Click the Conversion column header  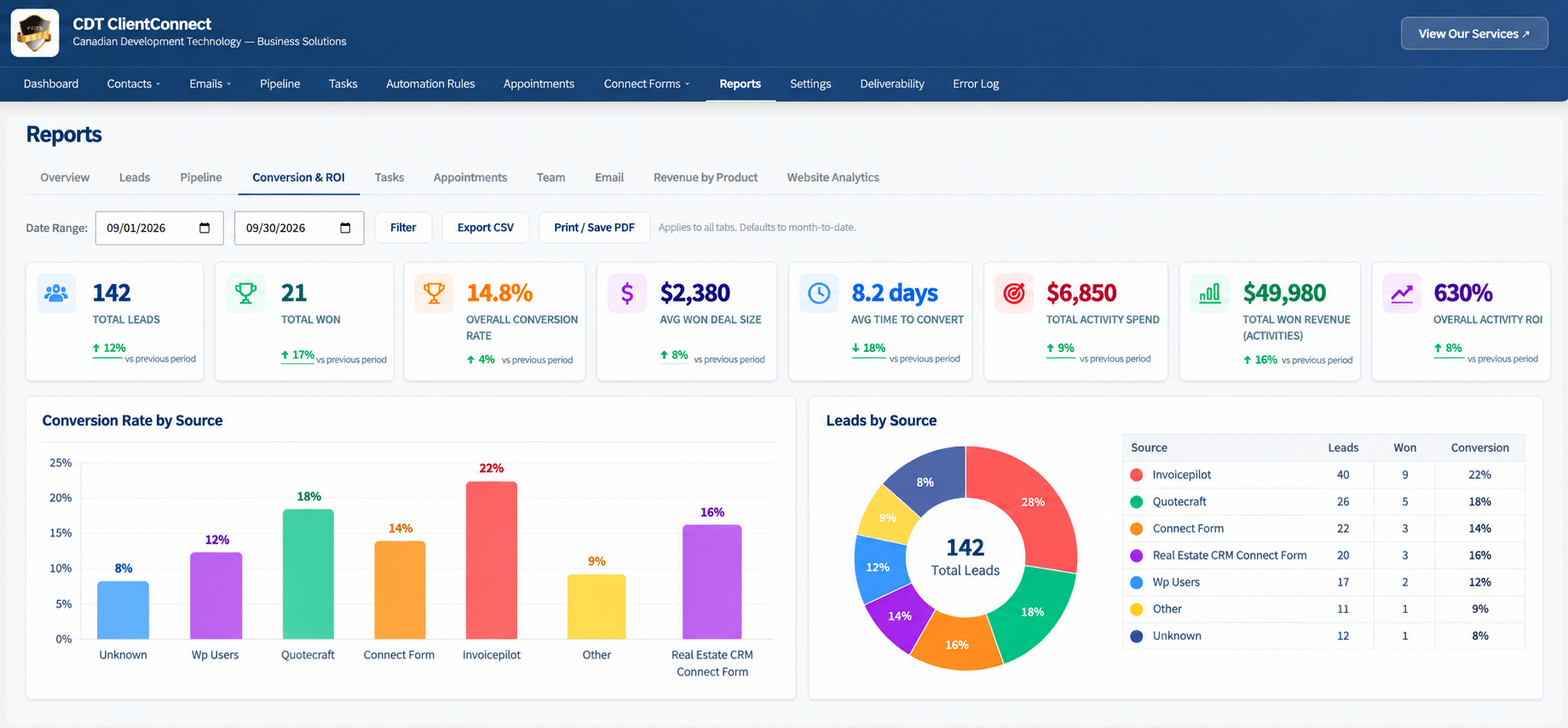point(1479,448)
